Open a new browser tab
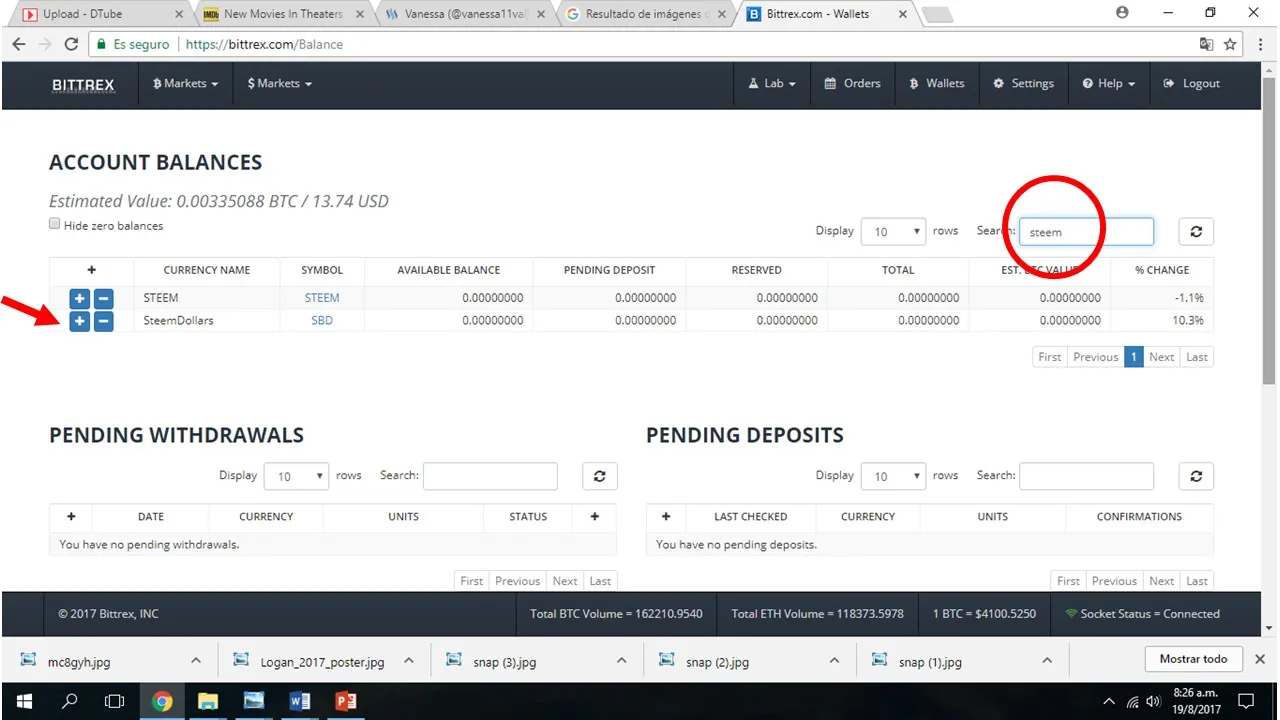The height and width of the screenshot is (720, 1280). 937,15
